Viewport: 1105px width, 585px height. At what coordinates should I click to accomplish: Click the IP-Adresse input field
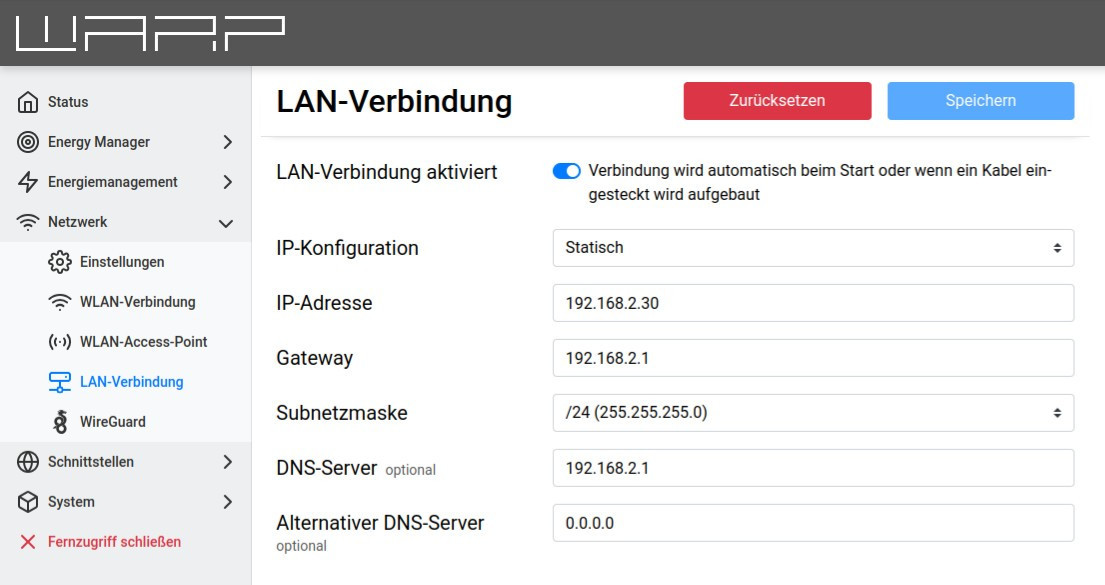click(813, 303)
